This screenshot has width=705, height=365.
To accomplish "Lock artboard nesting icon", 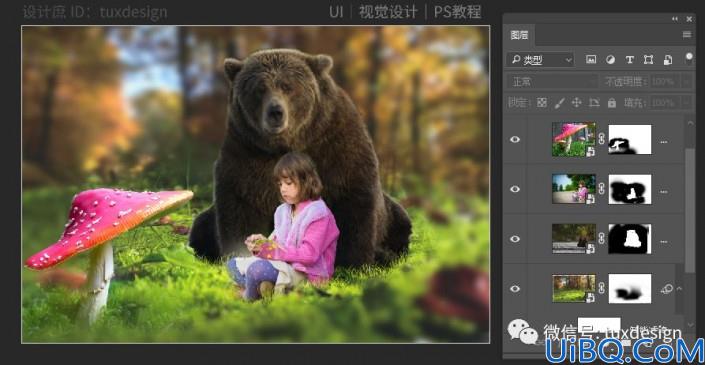I will 594,103.
